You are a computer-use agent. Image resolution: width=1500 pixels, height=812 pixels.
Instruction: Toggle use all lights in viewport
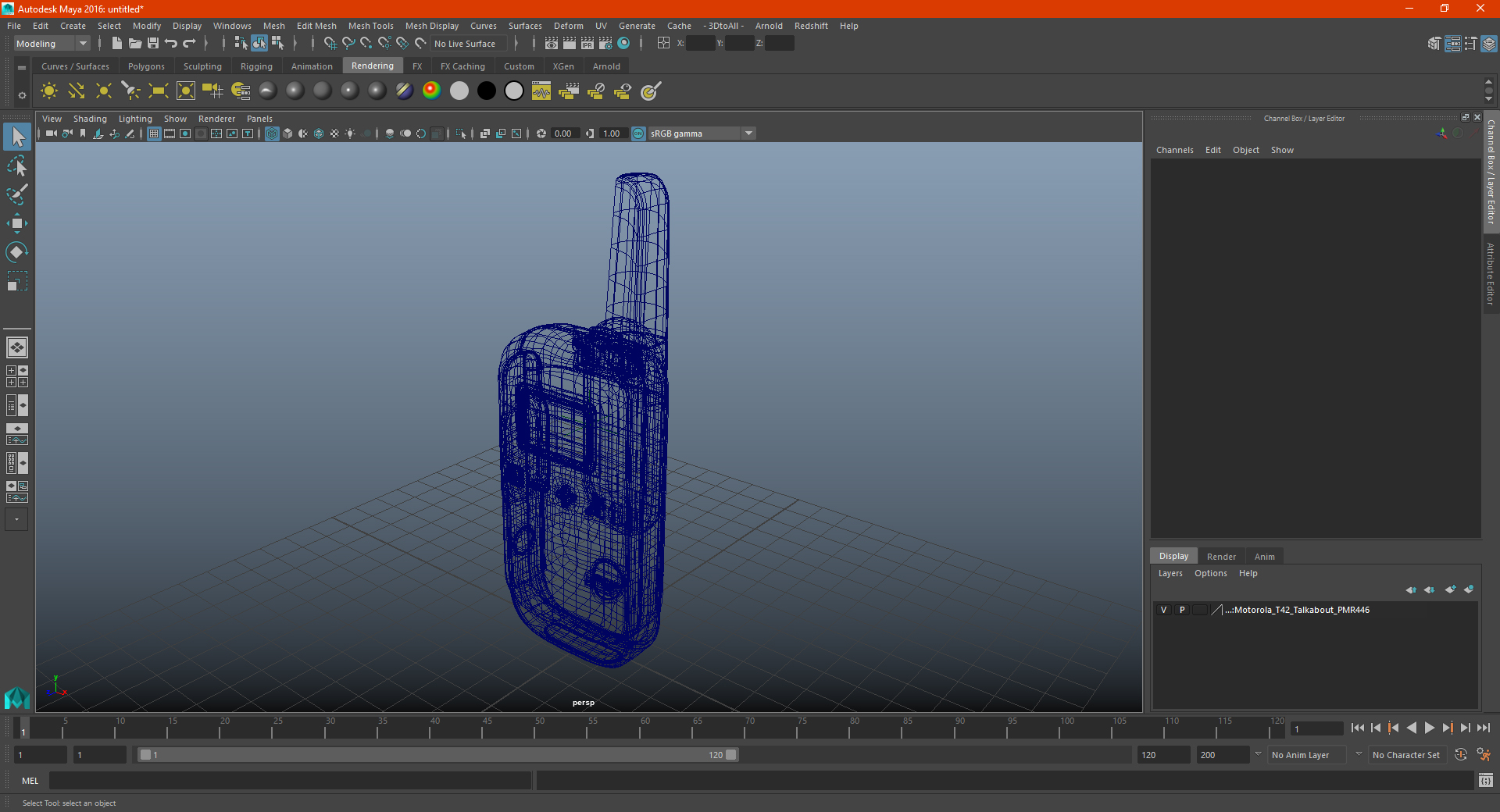[x=350, y=134]
